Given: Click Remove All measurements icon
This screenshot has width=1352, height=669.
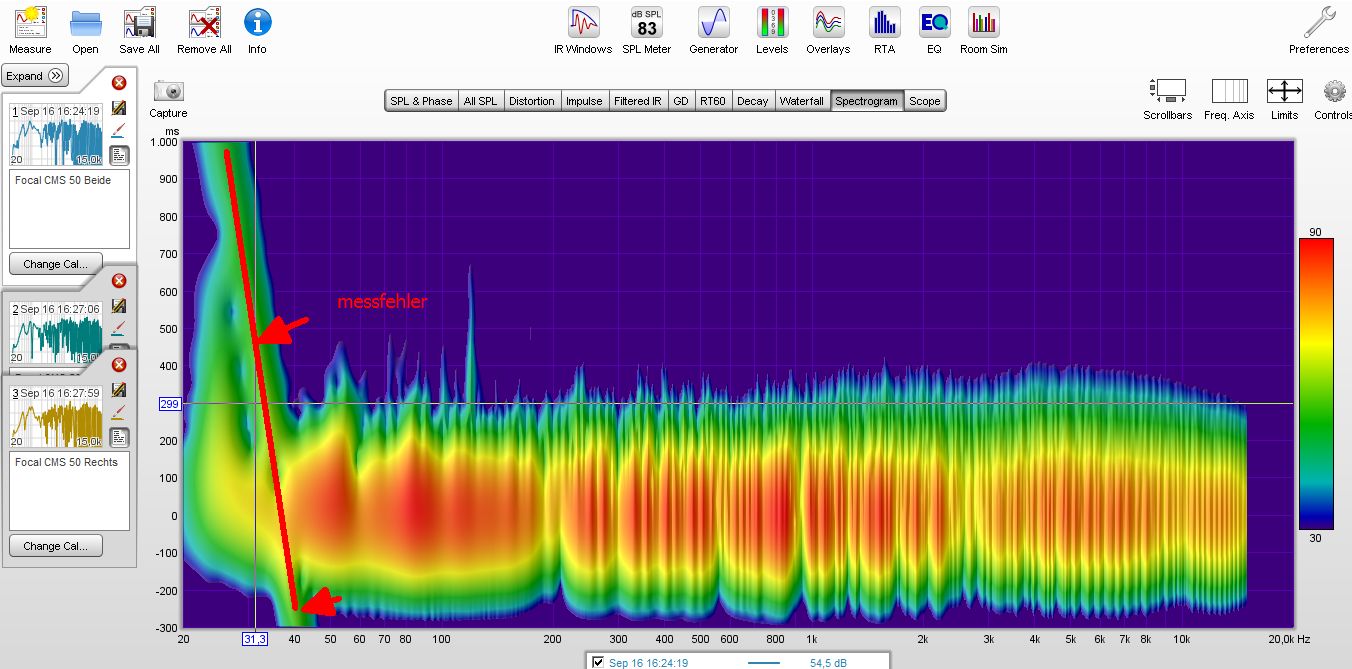Looking at the screenshot, I should click(x=204, y=22).
